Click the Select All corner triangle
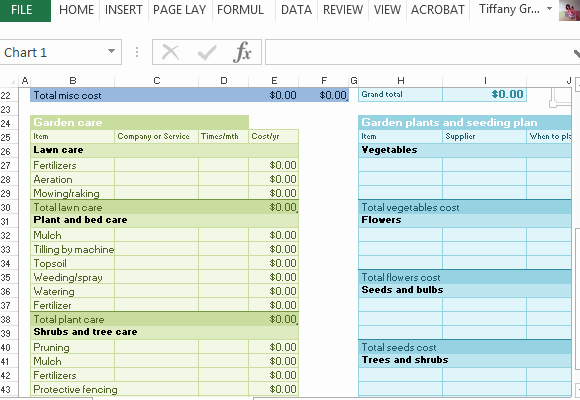Screen dimensions: 580x400 pos(12,81)
